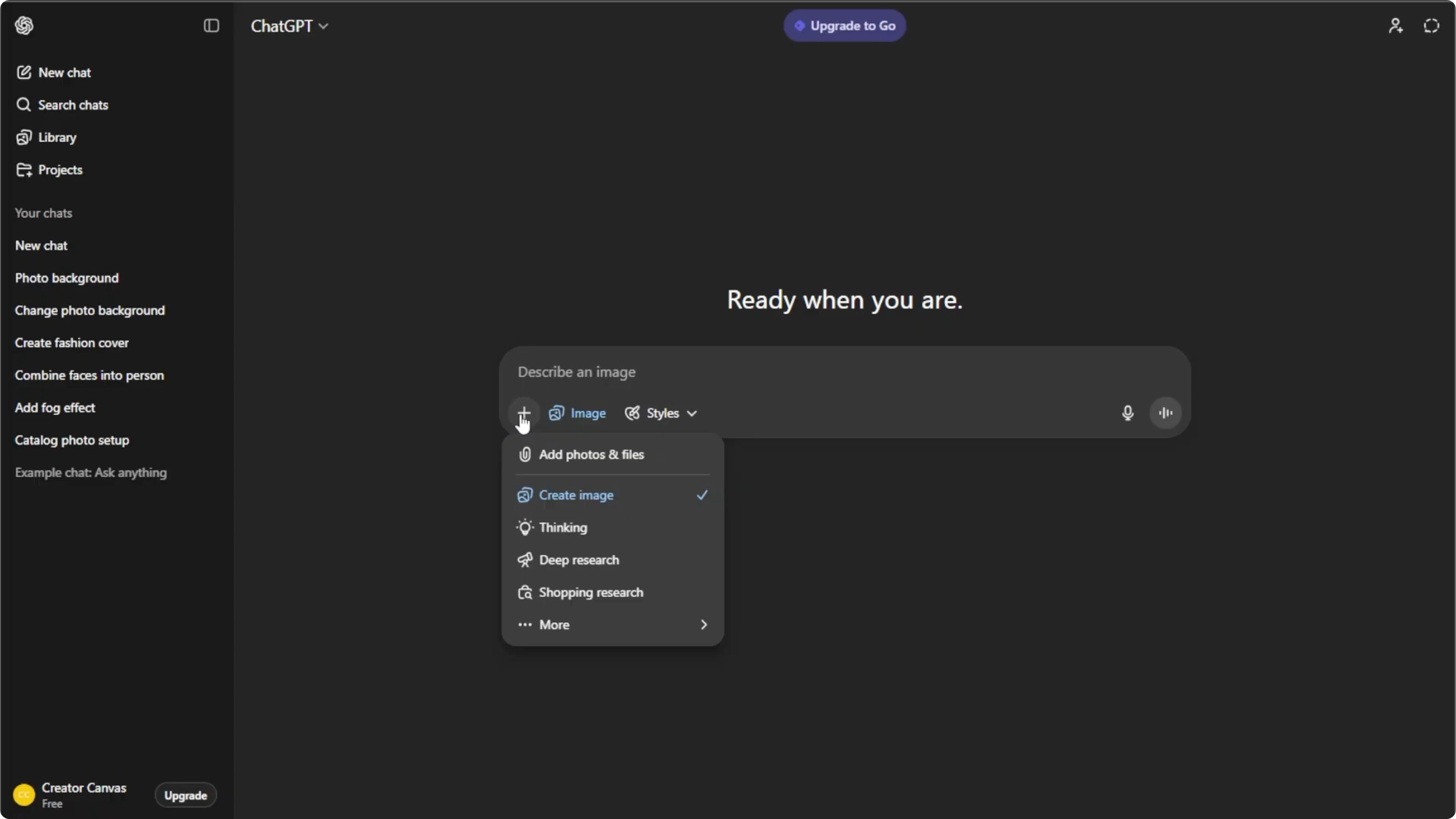
Task: Uncheck the Create image option
Action: (613, 495)
